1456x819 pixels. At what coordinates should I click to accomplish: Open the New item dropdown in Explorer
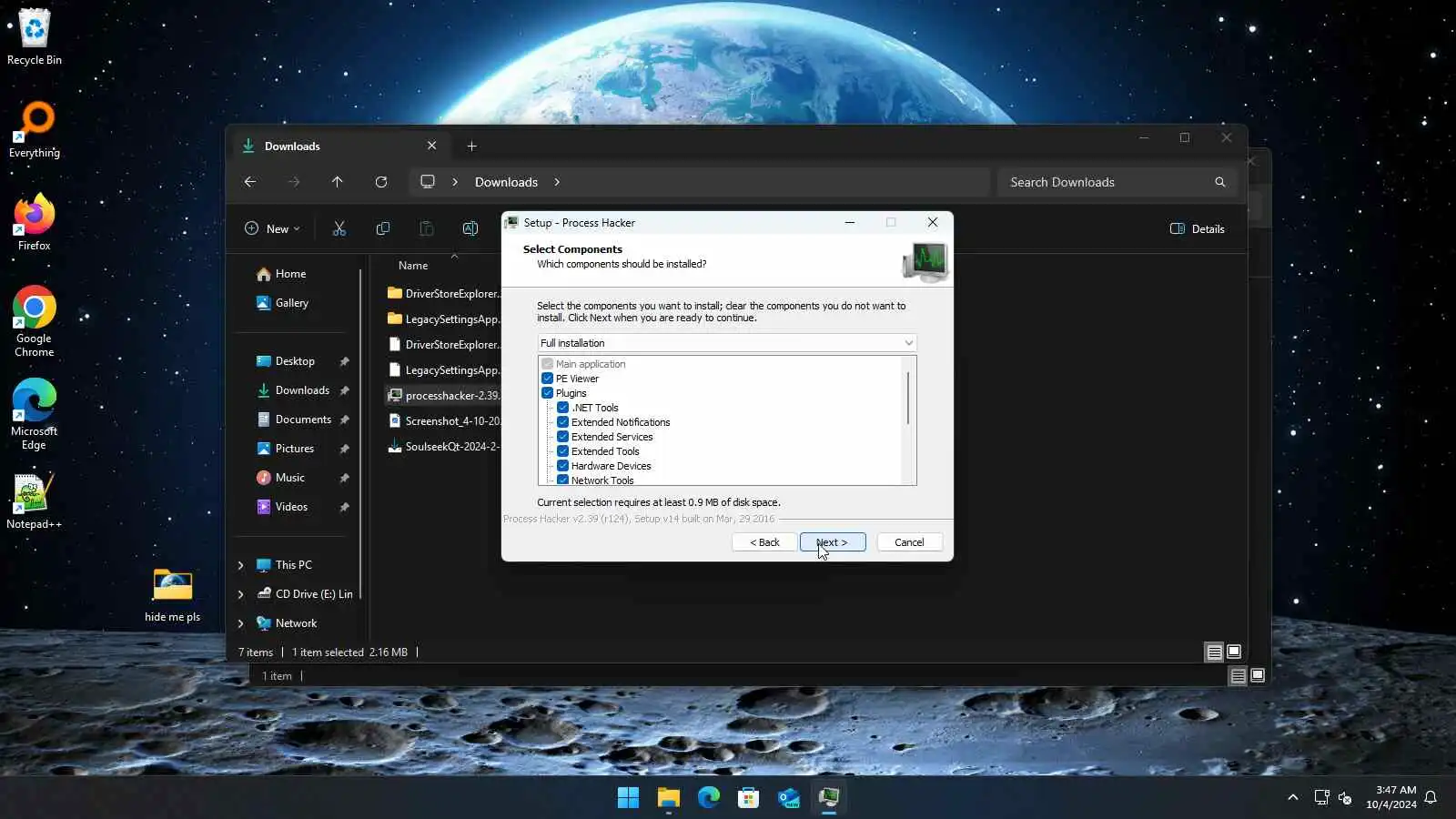pyautogui.click(x=272, y=229)
